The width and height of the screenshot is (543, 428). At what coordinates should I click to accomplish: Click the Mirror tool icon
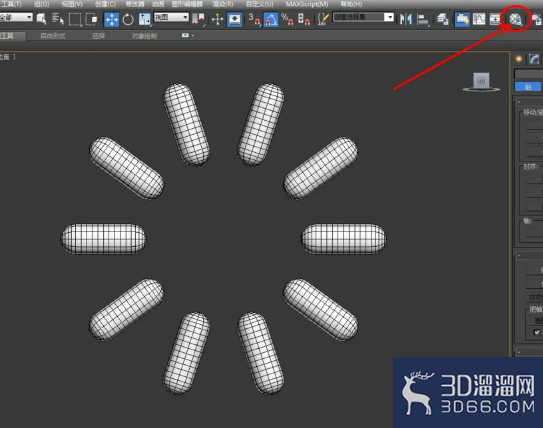(406, 19)
